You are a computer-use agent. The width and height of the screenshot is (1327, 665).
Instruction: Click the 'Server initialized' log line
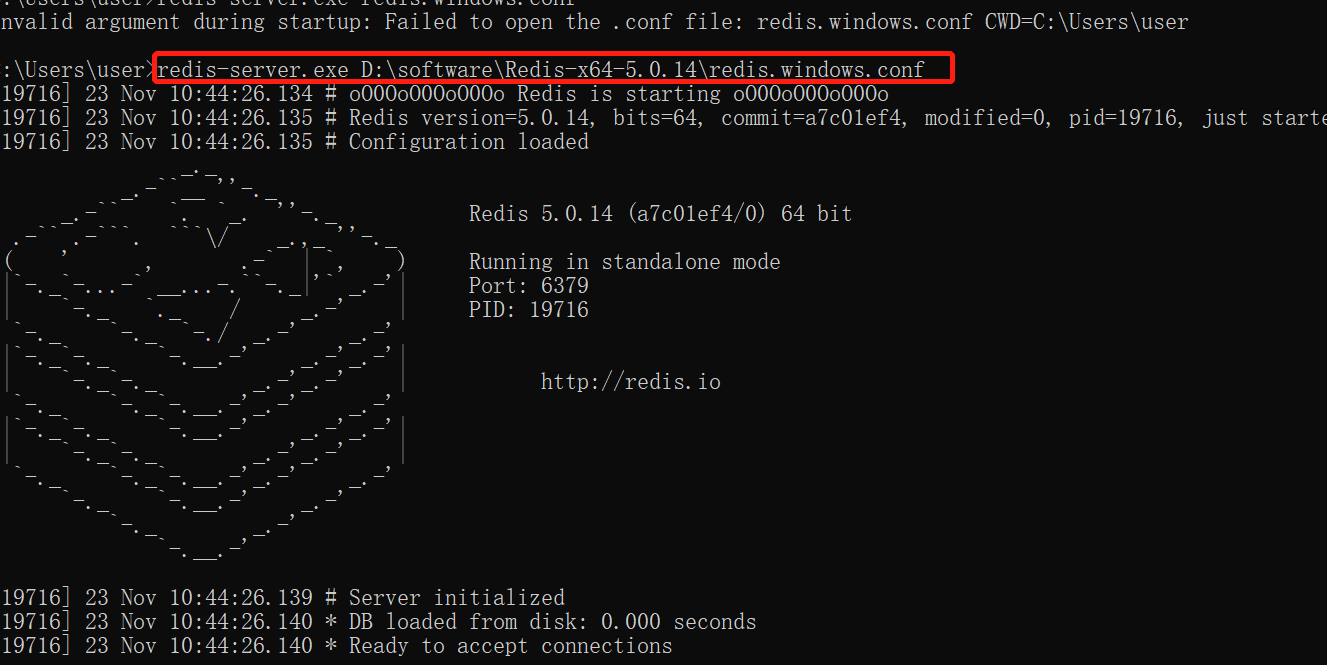click(x=283, y=598)
